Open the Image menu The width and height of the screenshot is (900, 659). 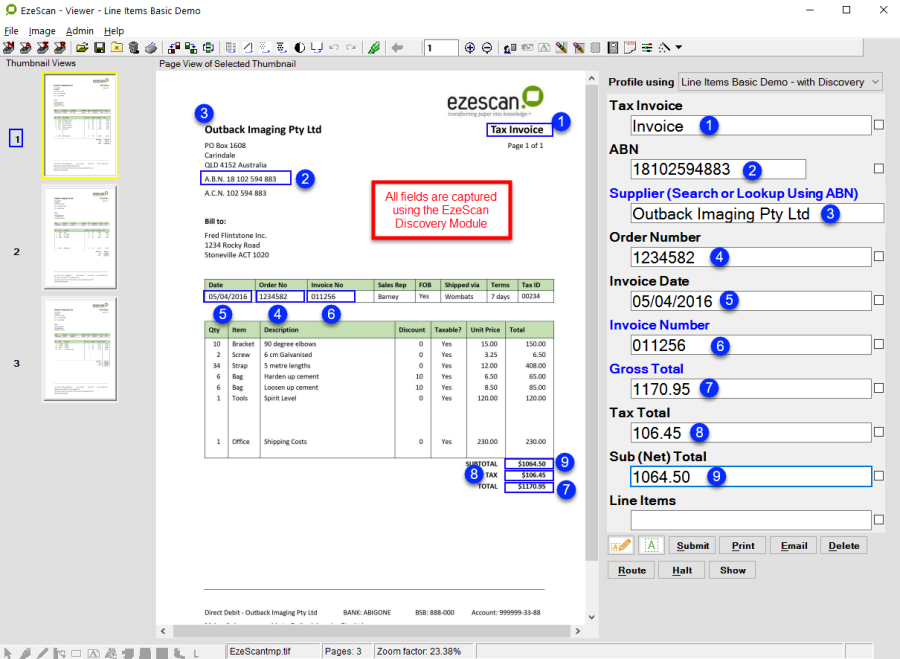(x=42, y=31)
